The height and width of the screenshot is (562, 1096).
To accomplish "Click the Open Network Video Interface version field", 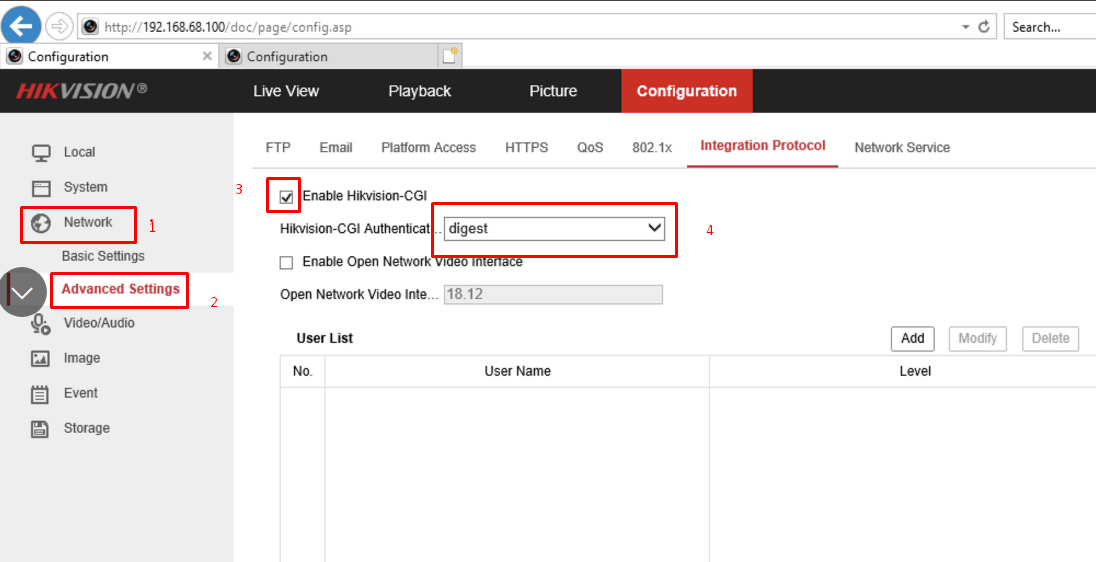I will pyautogui.click(x=553, y=294).
